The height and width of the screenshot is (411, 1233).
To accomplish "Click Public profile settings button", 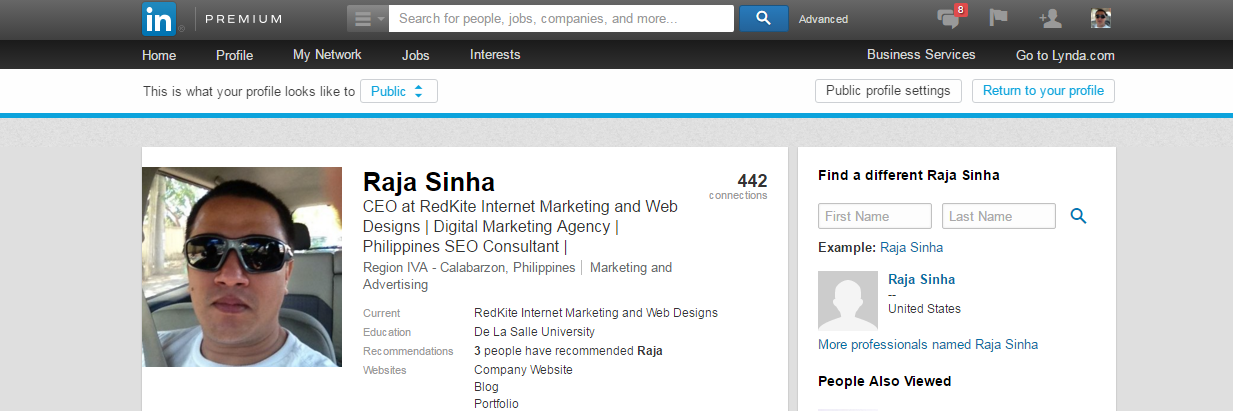I will coord(889,91).
